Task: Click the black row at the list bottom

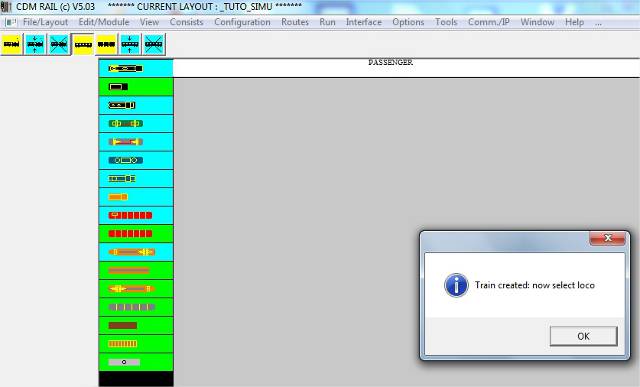Action: [x=136, y=379]
